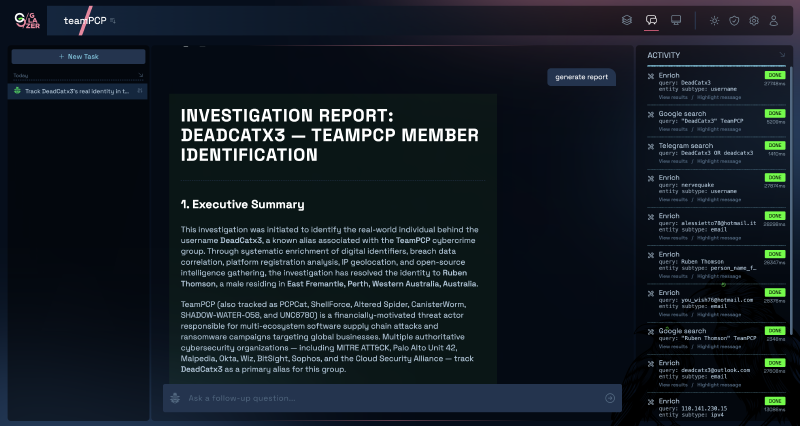View results of Google search "Ruben Thomson"
This screenshot has height=426, width=800.
click(673, 346)
